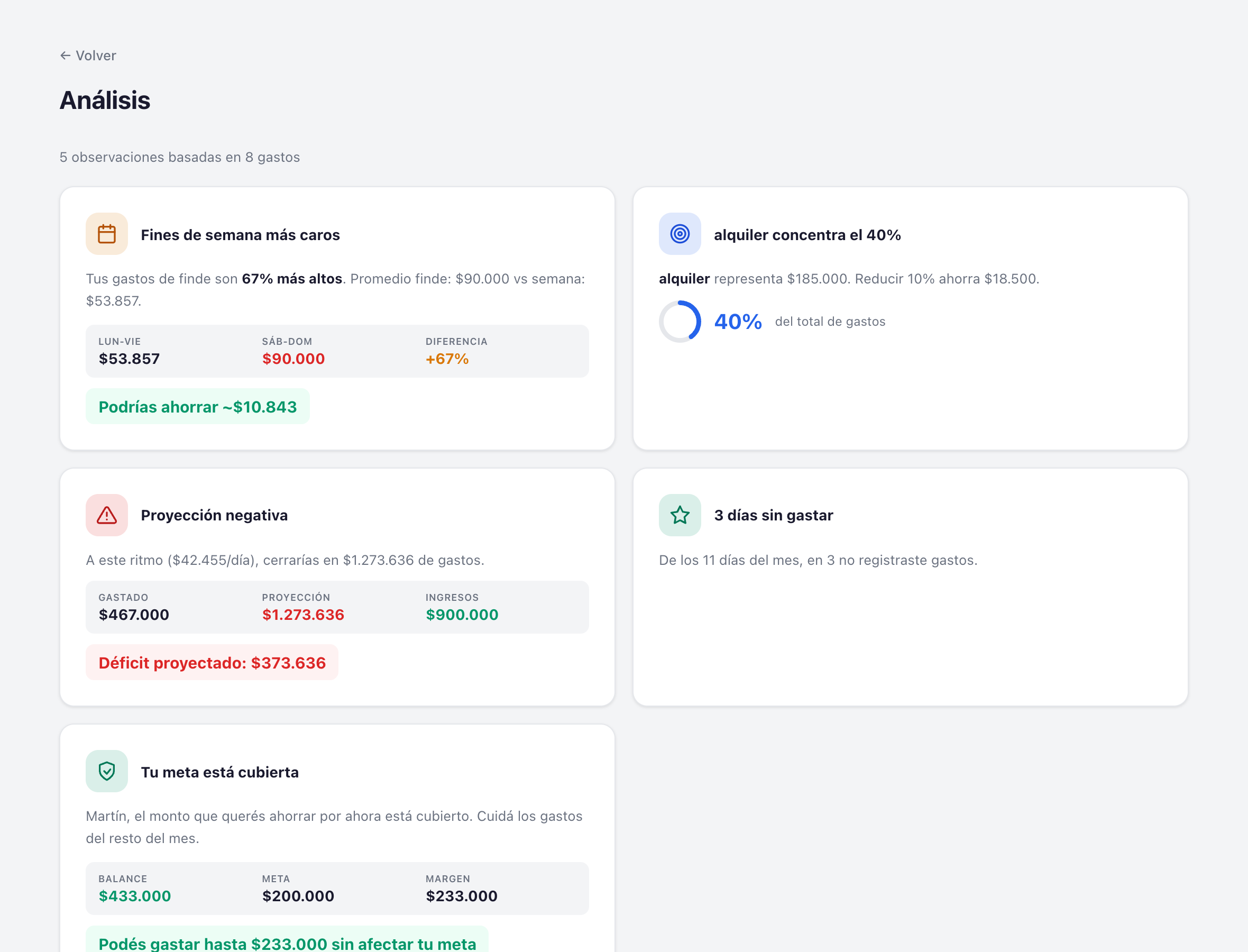1248x952 pixels.
Task: Click the red warning triangle icon
Action: pyautogui.click(x=106, y=515)
